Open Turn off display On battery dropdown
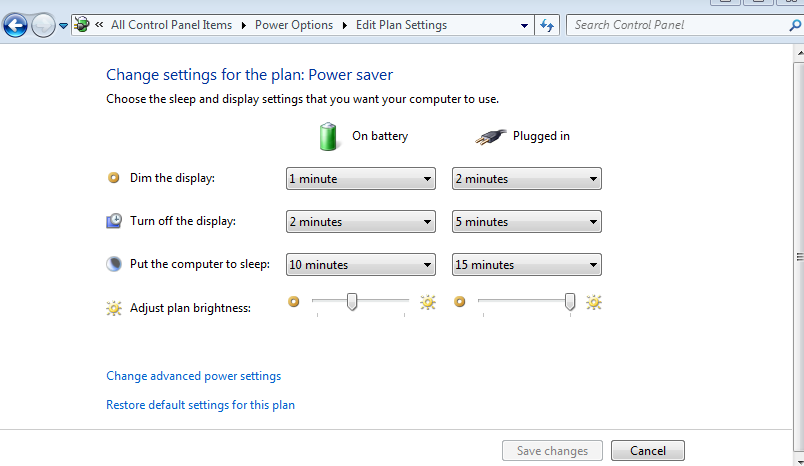 [x=361, y=221]
